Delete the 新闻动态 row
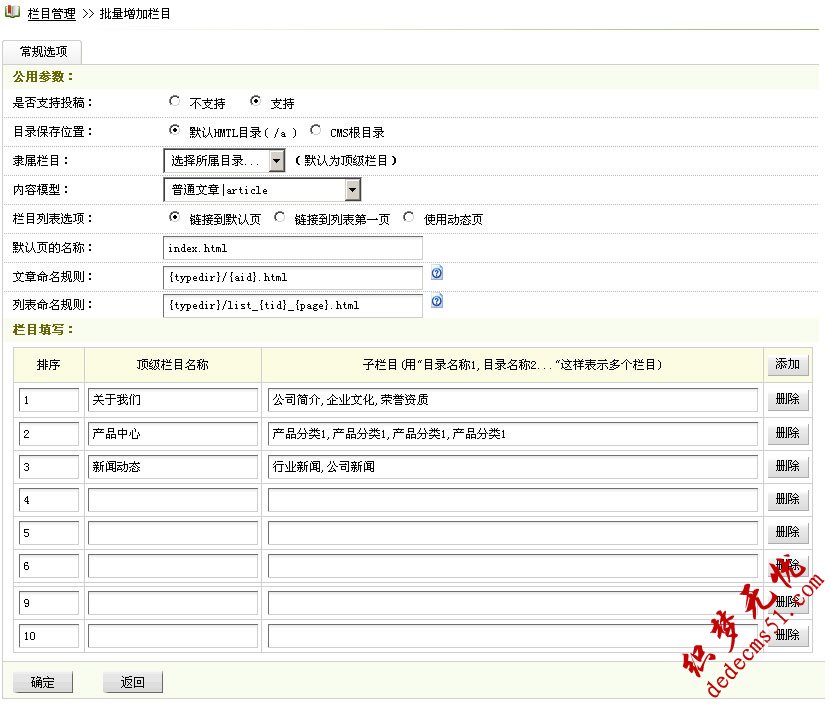 coord(787,466)
